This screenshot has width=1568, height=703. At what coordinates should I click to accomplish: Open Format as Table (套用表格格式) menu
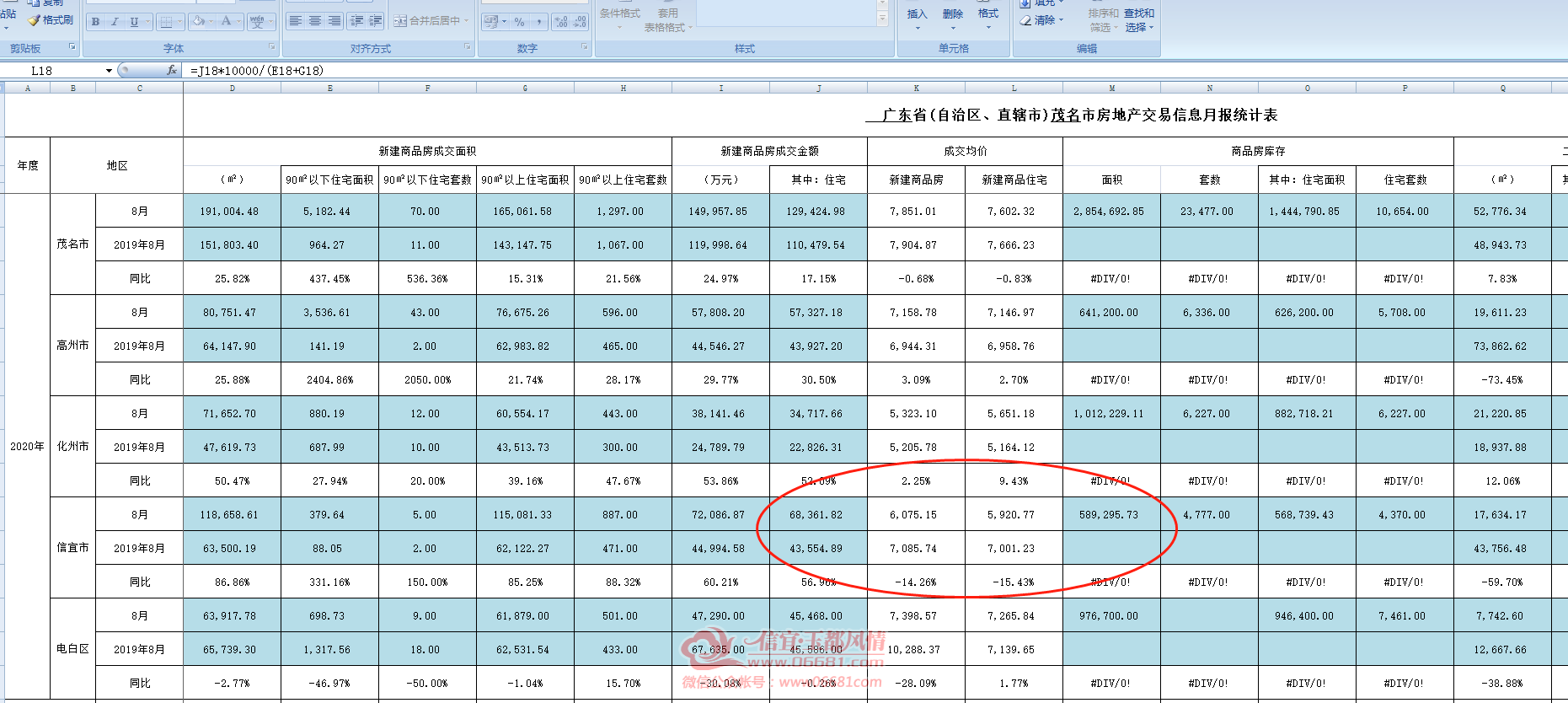pos(667,20)
